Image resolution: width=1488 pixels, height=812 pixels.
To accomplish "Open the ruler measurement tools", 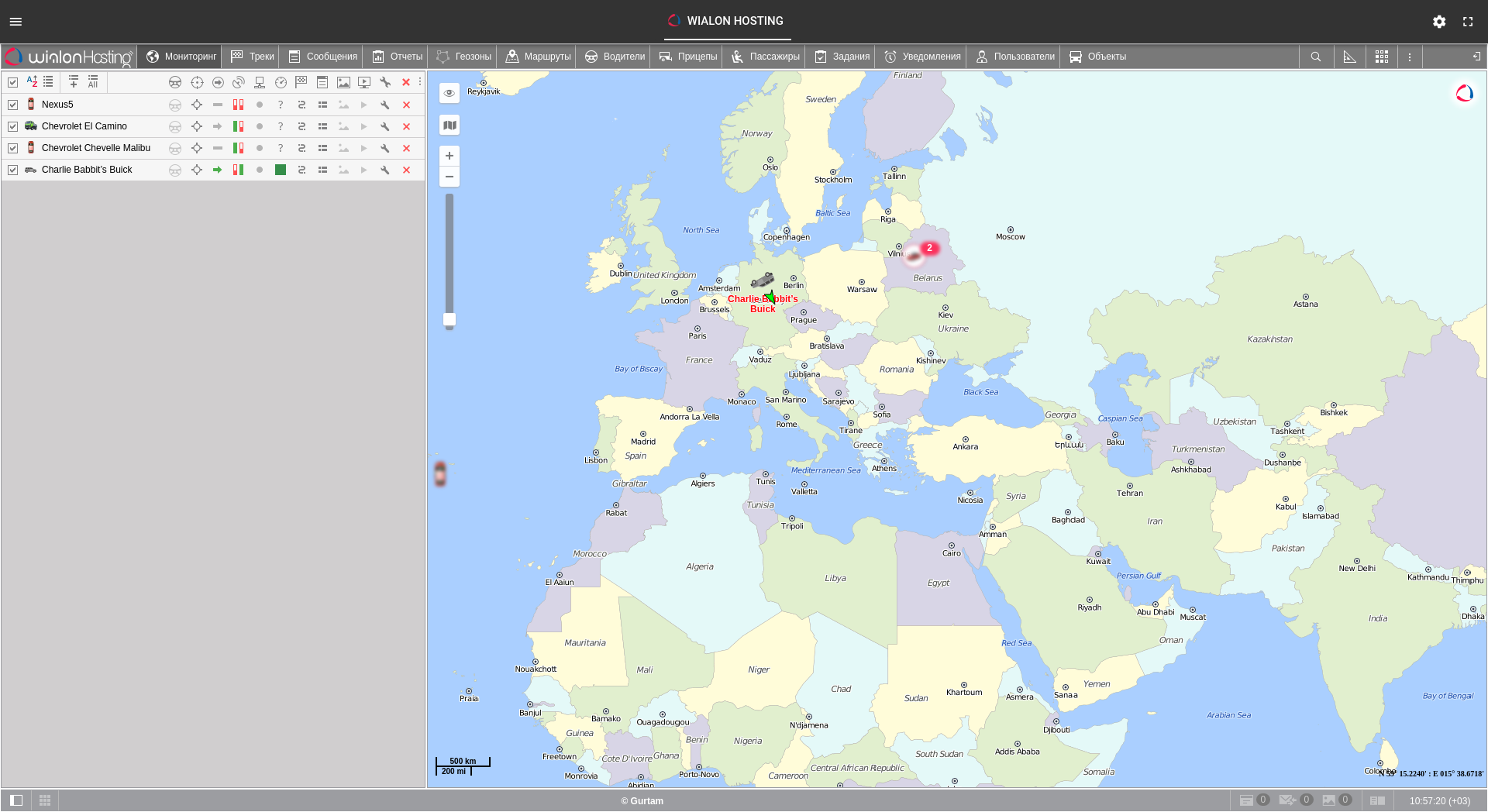I will coord(1349,57).
